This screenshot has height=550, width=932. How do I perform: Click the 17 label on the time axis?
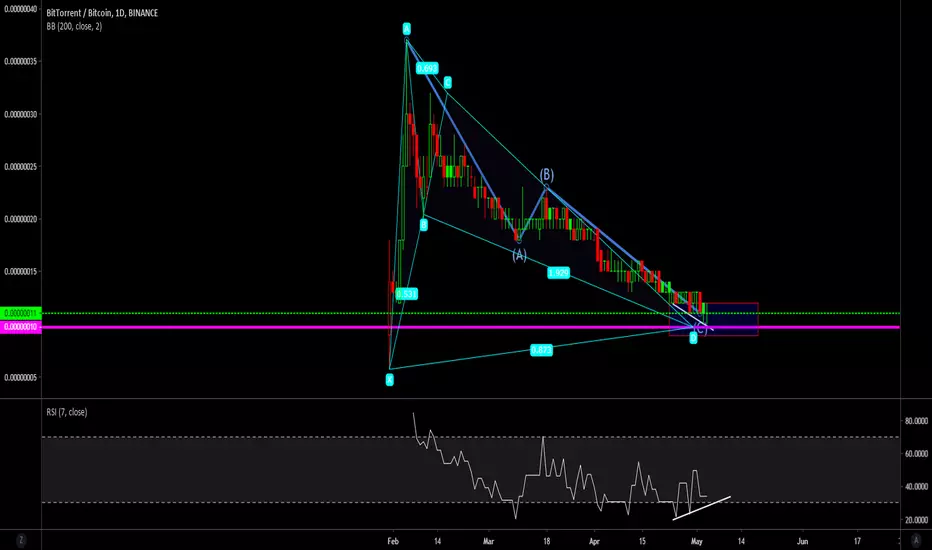(857, 541)
